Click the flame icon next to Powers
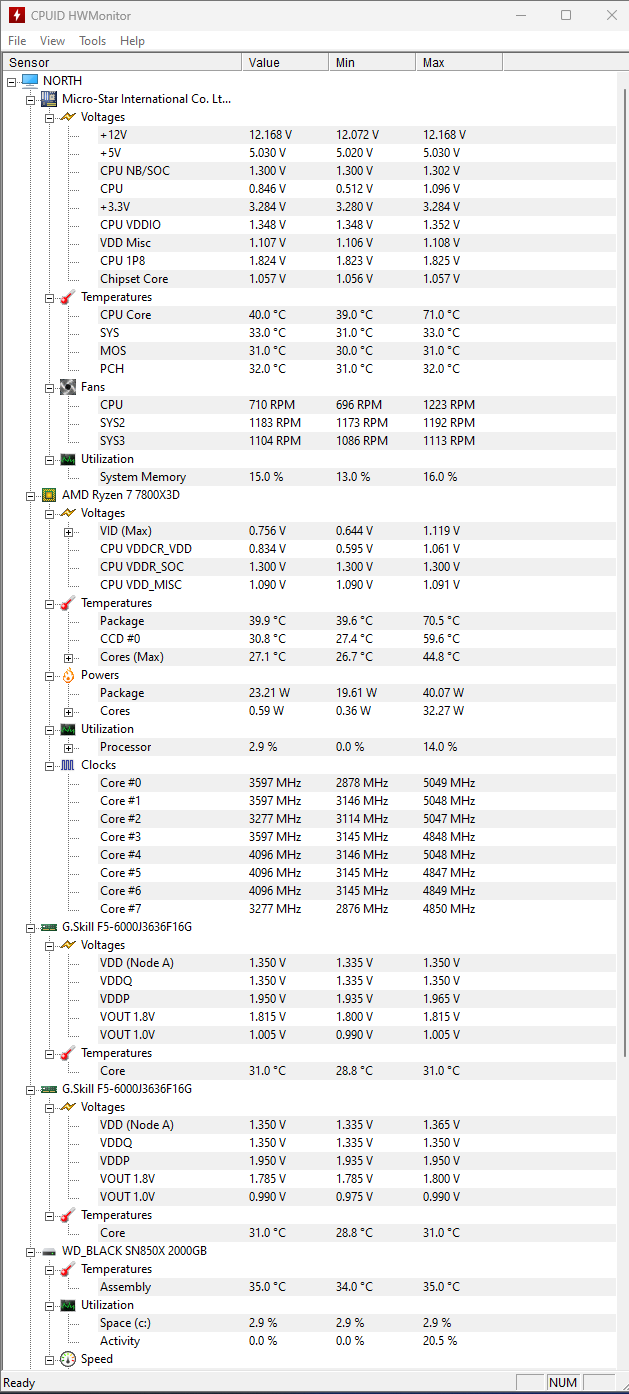This screenshot has width=629, height=1394. (x=68, y=675)
